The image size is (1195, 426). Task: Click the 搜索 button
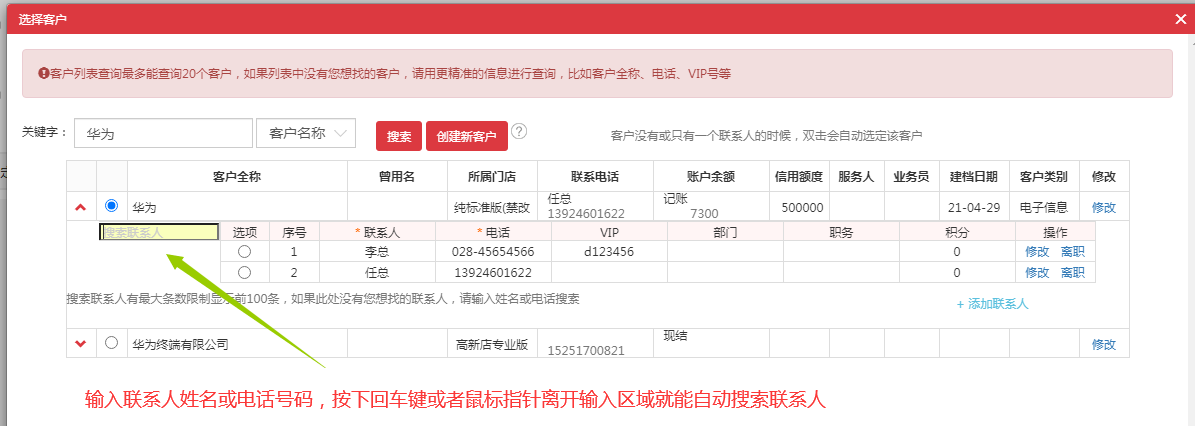[x=399, y=136]
